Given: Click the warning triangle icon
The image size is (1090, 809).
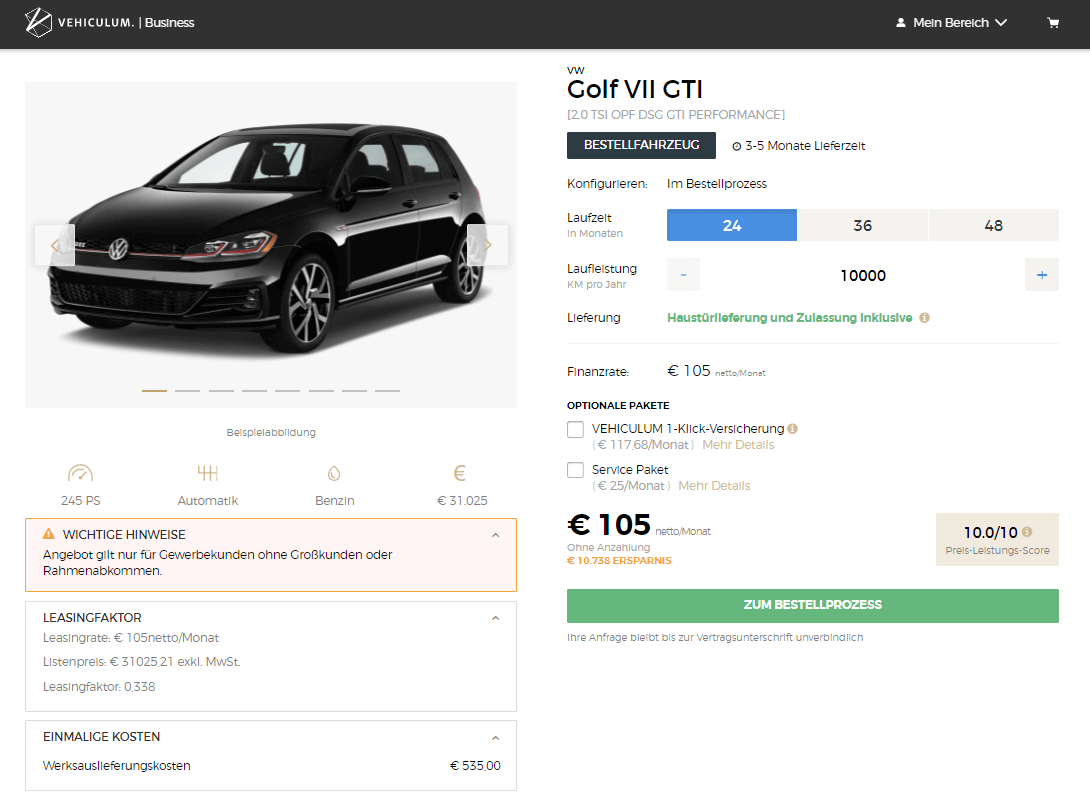Looking at the screenshot, I should point(49,534).
